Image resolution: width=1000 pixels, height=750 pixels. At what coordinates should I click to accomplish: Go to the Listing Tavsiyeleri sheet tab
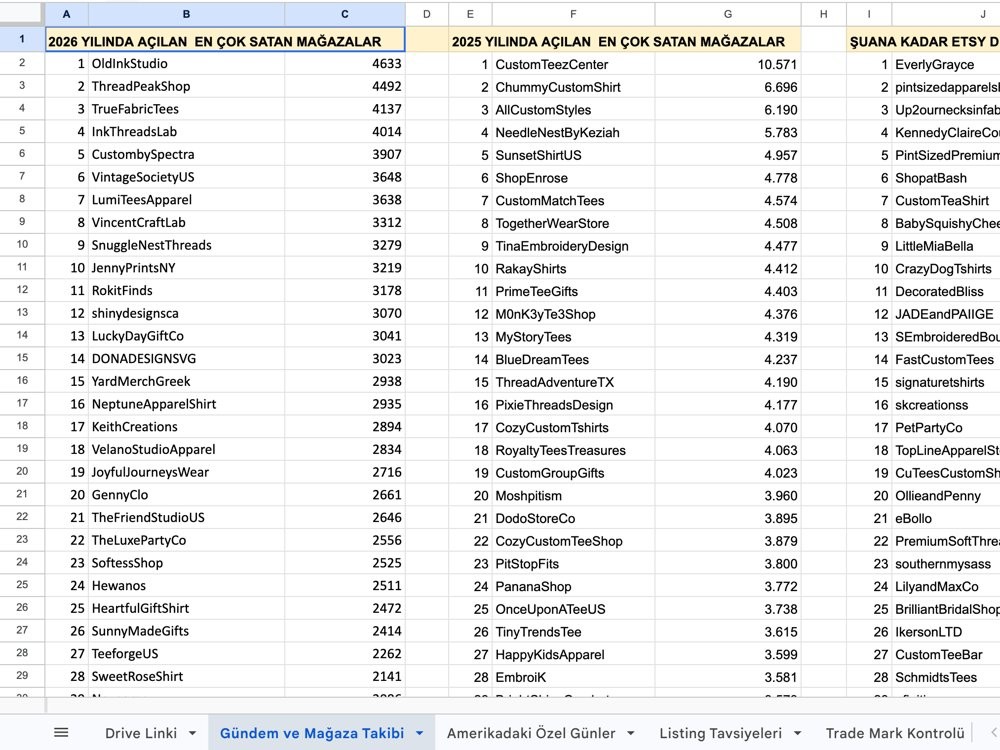(x=721, y=733)
